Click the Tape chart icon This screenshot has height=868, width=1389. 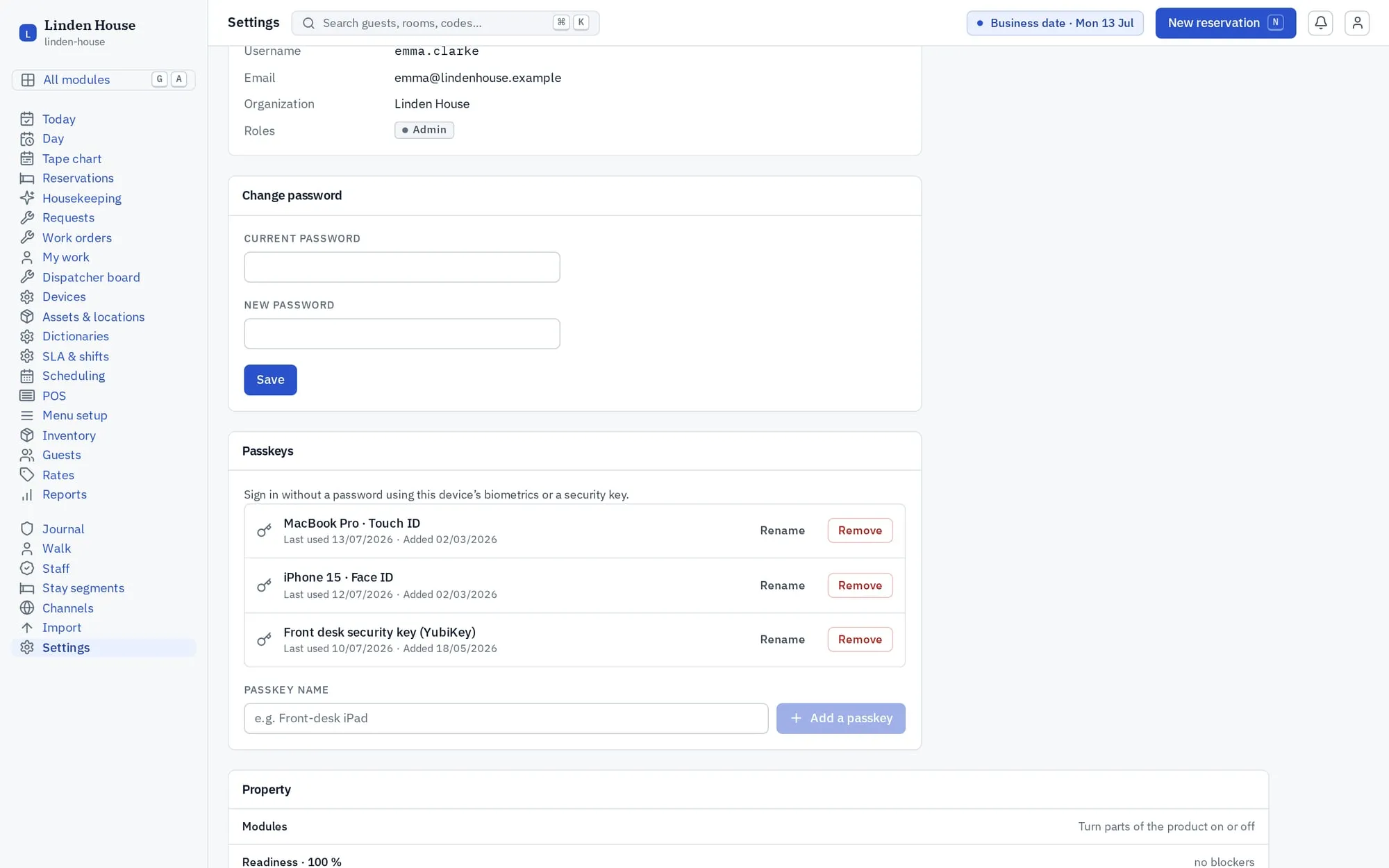tap(27, 159)
